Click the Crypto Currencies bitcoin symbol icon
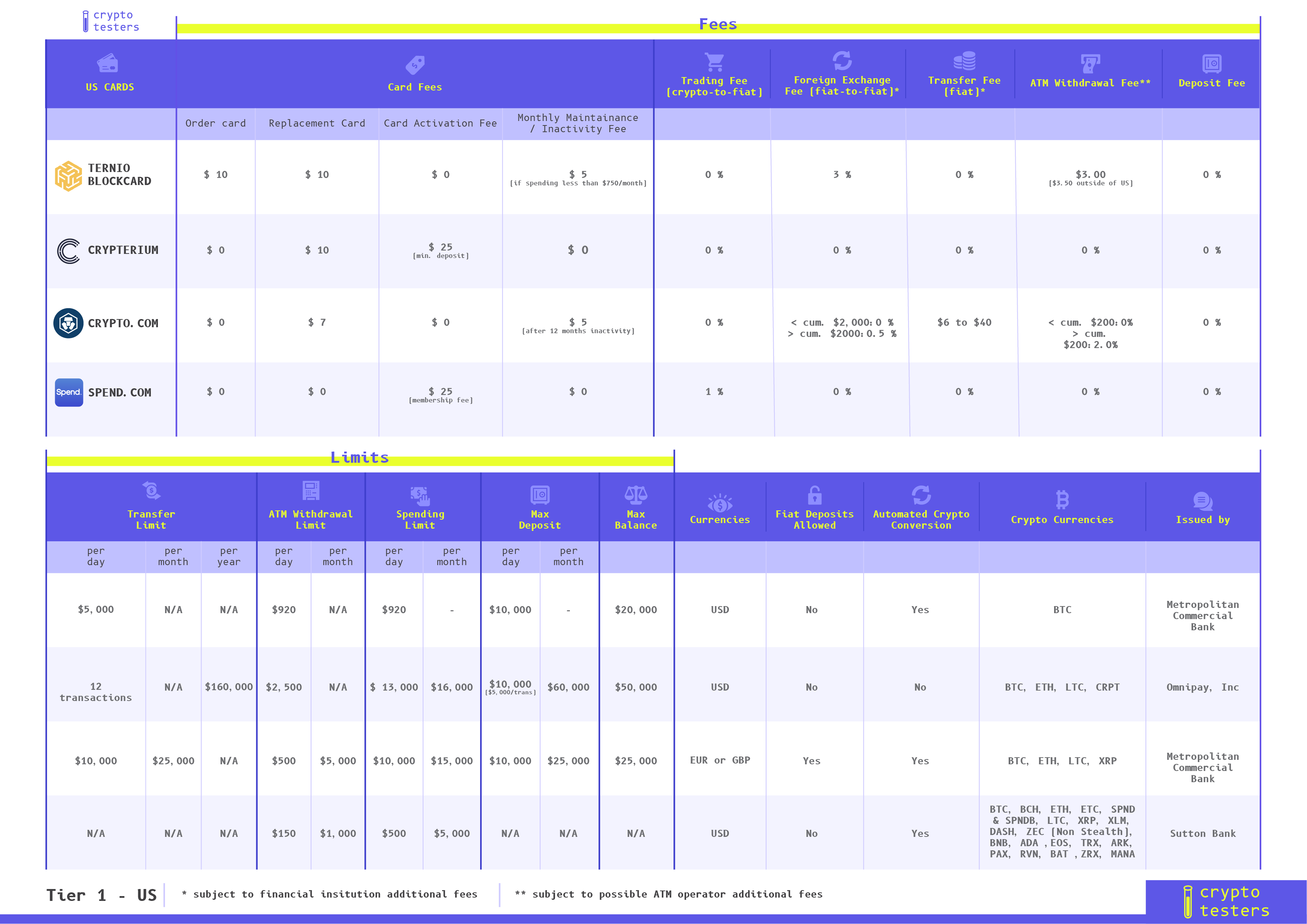This screenshot has width=1307, height=924. pyautogui.click(x=1062, y=500)
